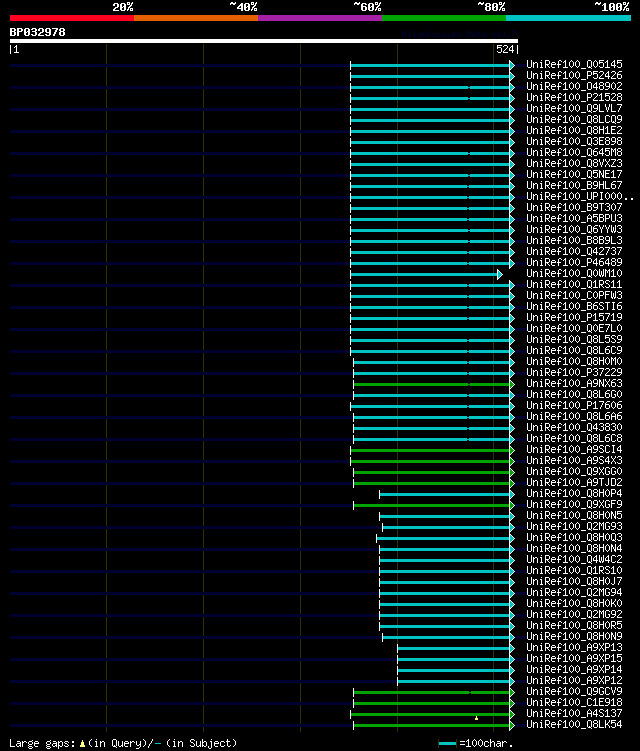
Task: Click the UniRef100_P17606 label
Action: (x=574, y=406)
